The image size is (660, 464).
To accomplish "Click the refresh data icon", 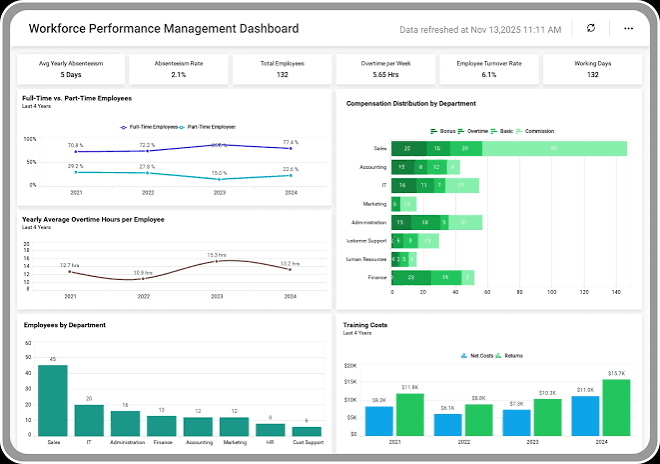I will pyautogui.click(x=591, y=28).
